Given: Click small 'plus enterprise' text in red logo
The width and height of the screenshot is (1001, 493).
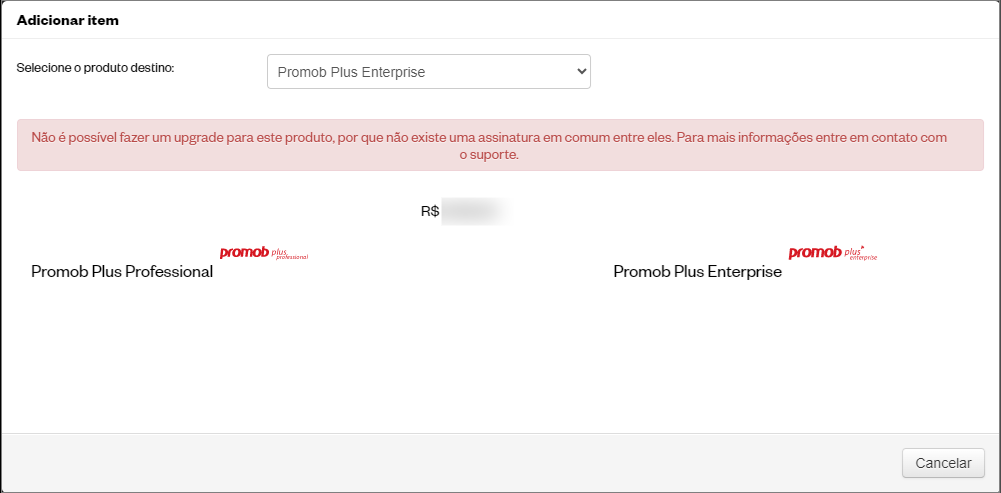Looking at the screenshot, I should pos(861,254).
